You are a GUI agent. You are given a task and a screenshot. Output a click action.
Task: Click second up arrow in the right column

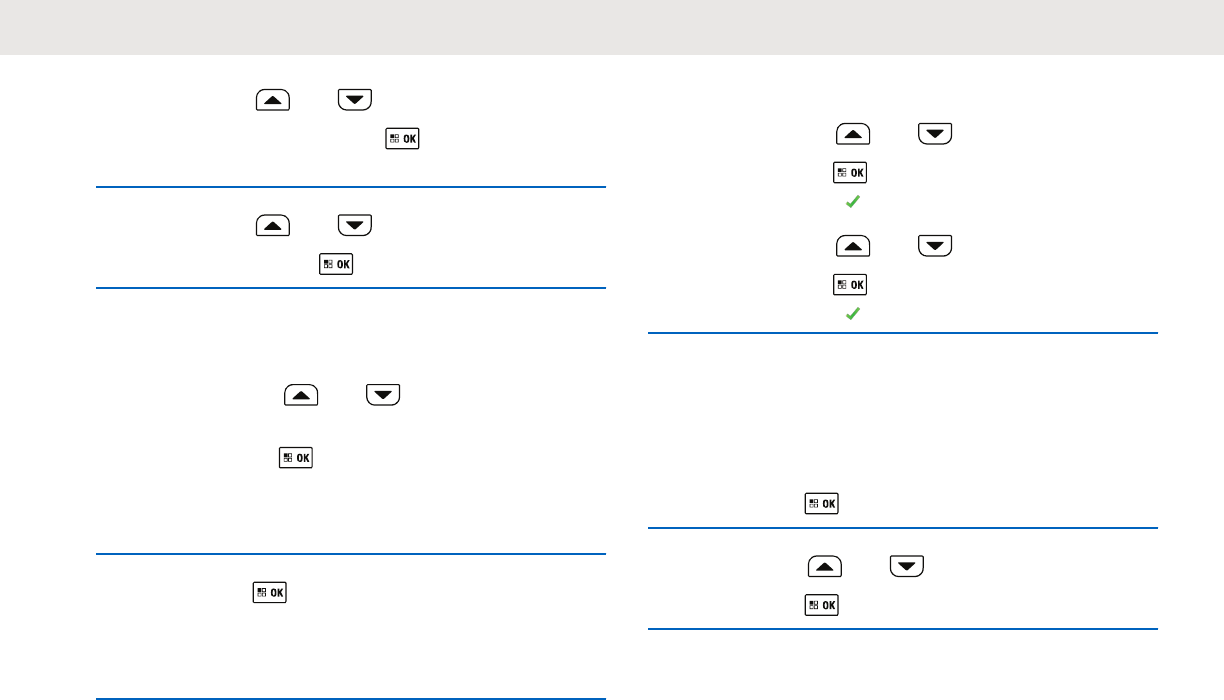pyautogui.click(x=853, y=245)
